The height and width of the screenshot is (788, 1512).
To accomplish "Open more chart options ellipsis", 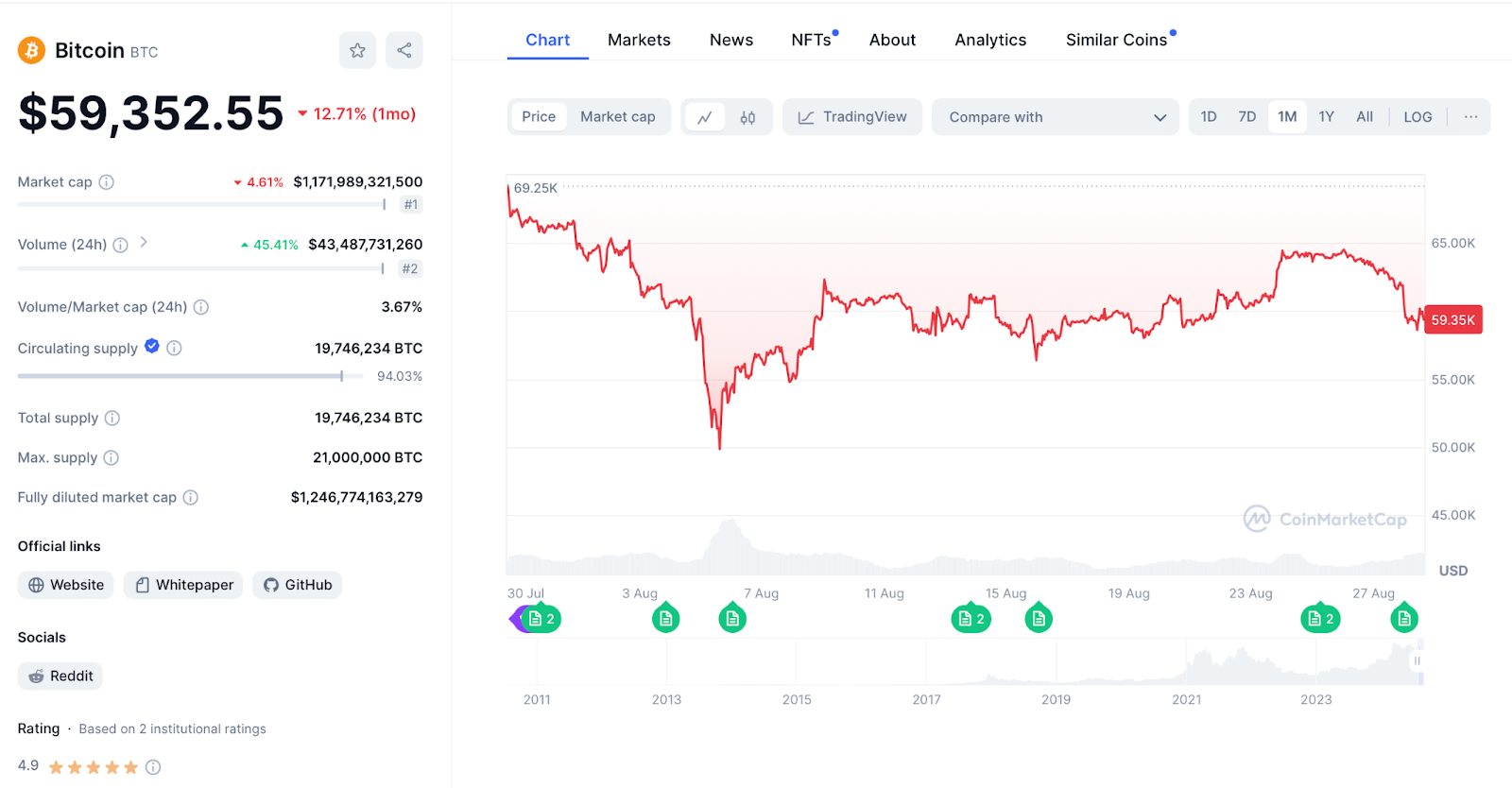I will pos(1470,117).
